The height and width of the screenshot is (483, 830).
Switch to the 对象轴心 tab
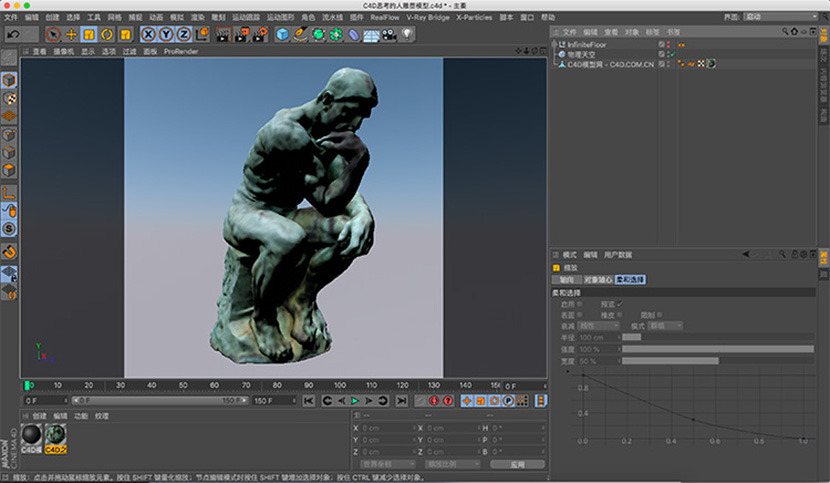point(598,280)
